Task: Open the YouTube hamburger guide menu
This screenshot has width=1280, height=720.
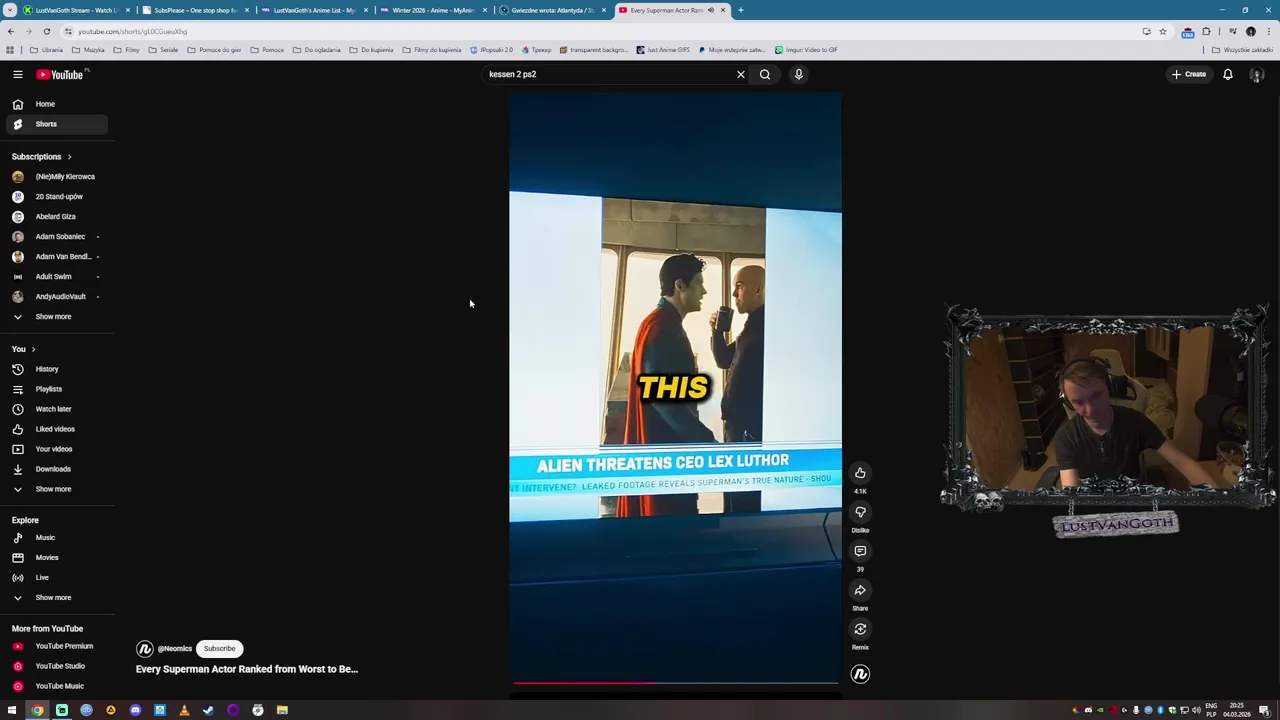Action: point(17,74)
